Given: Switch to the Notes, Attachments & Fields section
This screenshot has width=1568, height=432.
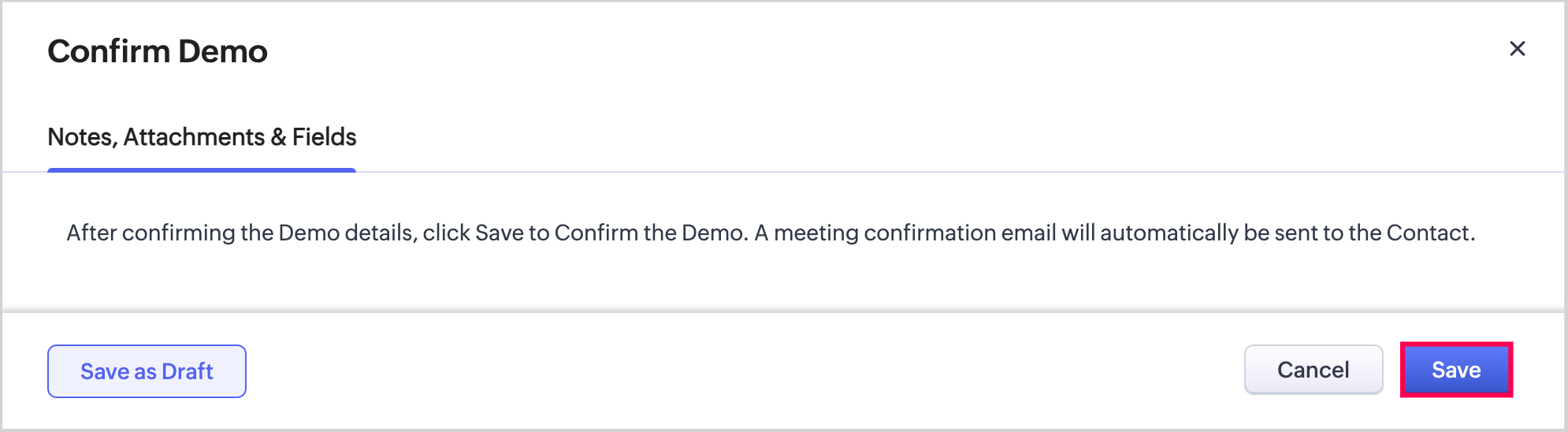Looking at the screenshot, I should 202,137.
